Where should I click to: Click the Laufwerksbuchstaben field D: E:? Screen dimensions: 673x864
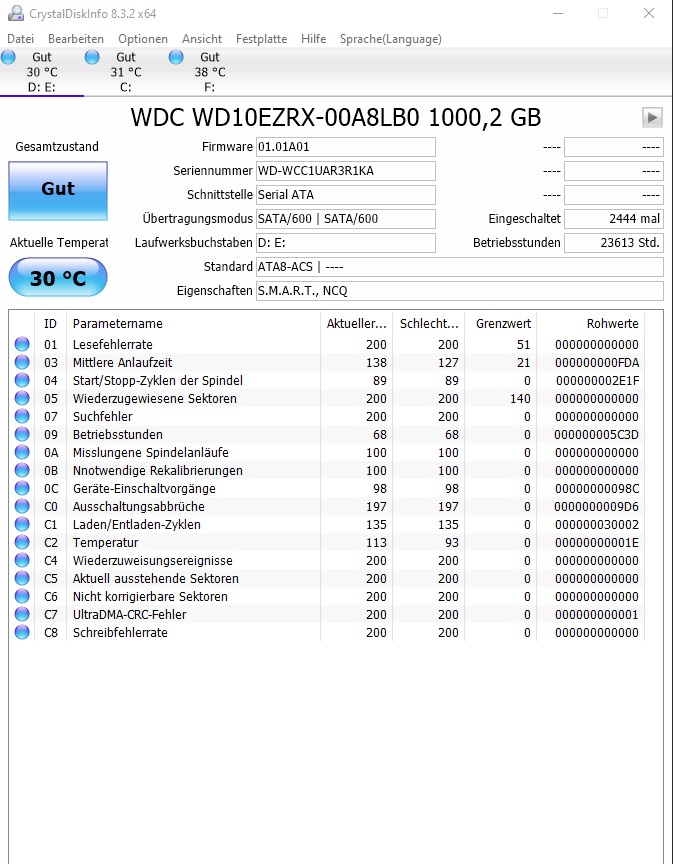click(346, 243)
